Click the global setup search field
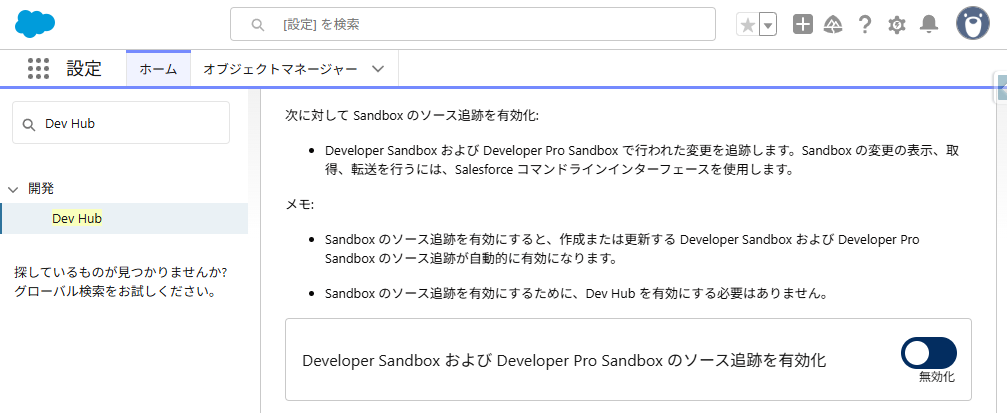The height and width of the screenshot is (413, 1007). point(473,24)
